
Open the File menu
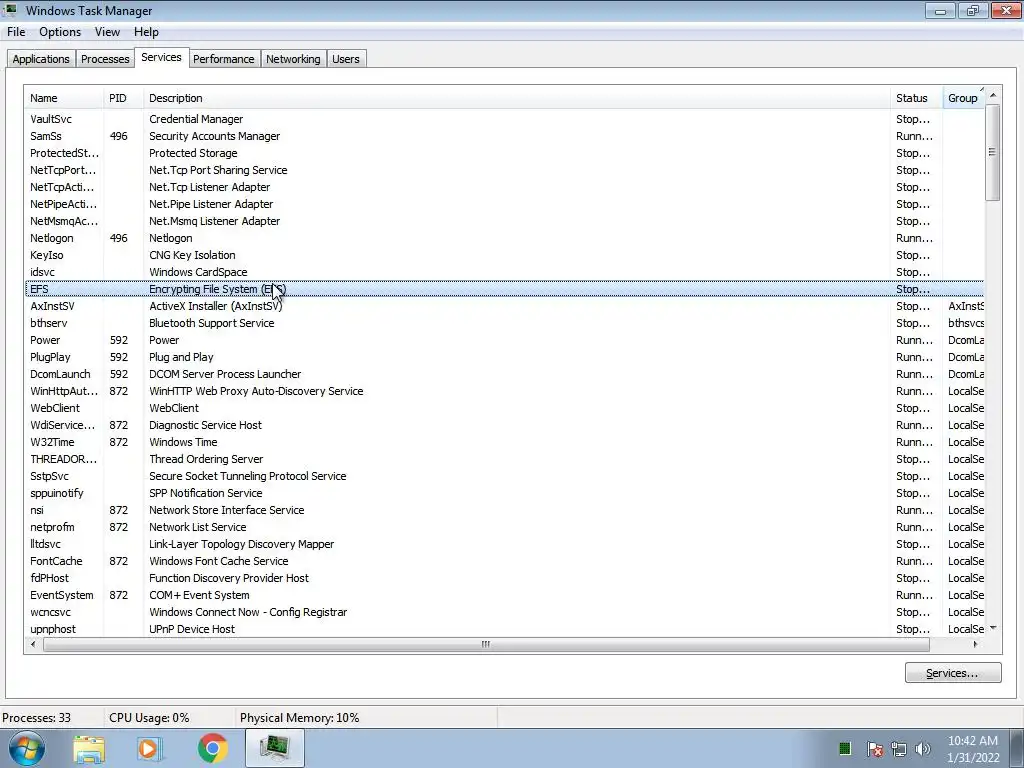16,32
